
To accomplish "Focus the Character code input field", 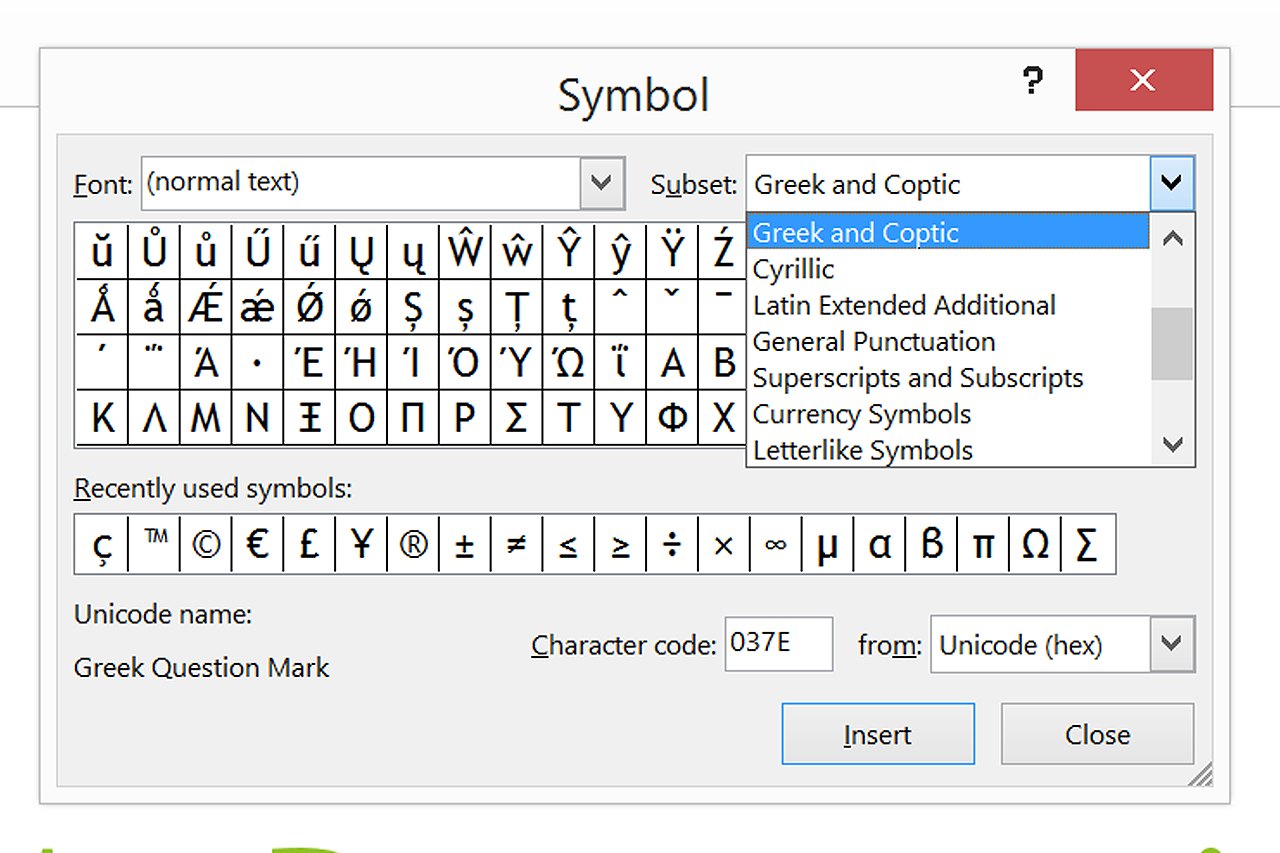I will (779, 643).
